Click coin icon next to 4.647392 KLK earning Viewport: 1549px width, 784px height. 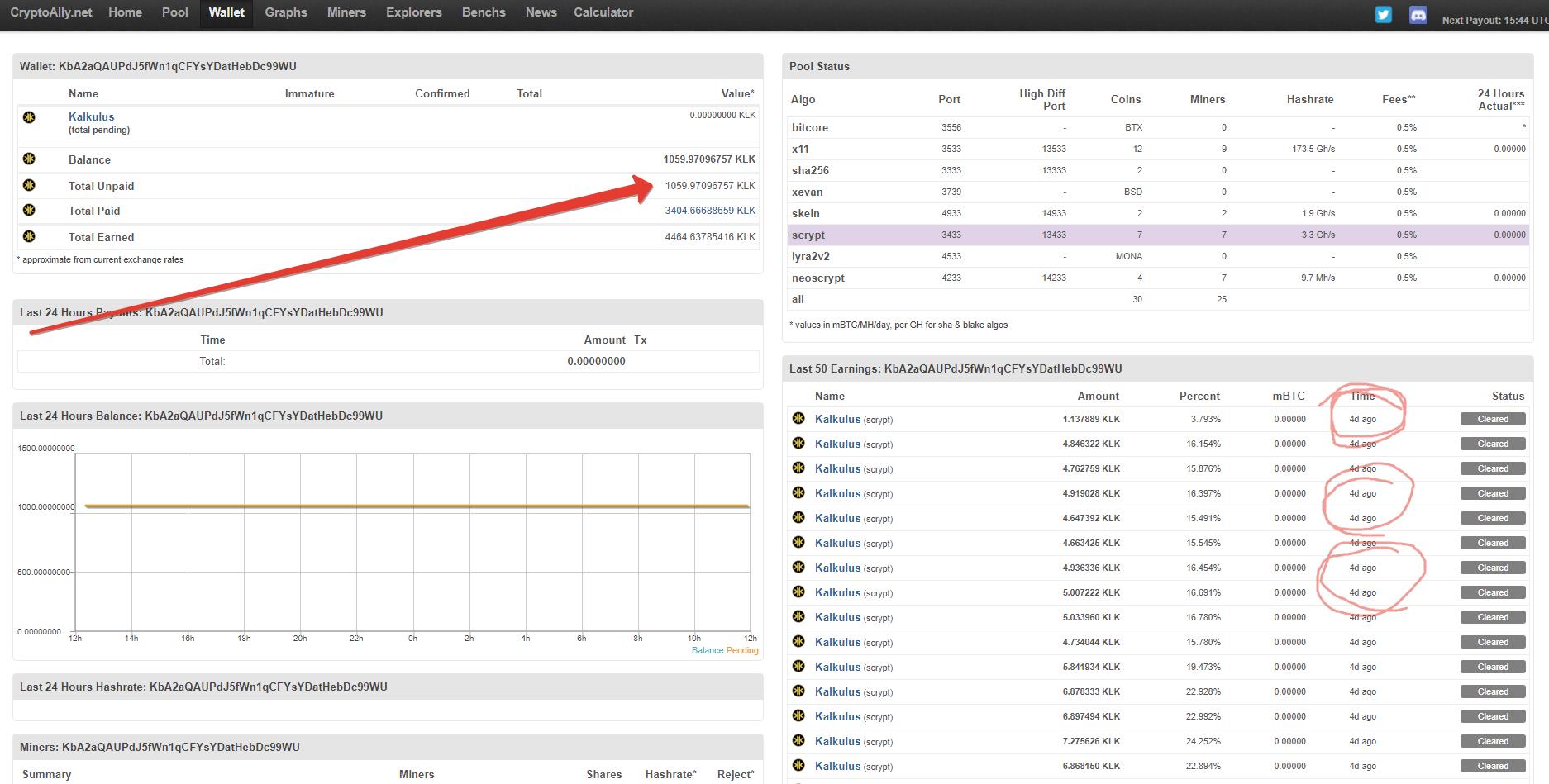pyautogui.click(x=798, y=517)
